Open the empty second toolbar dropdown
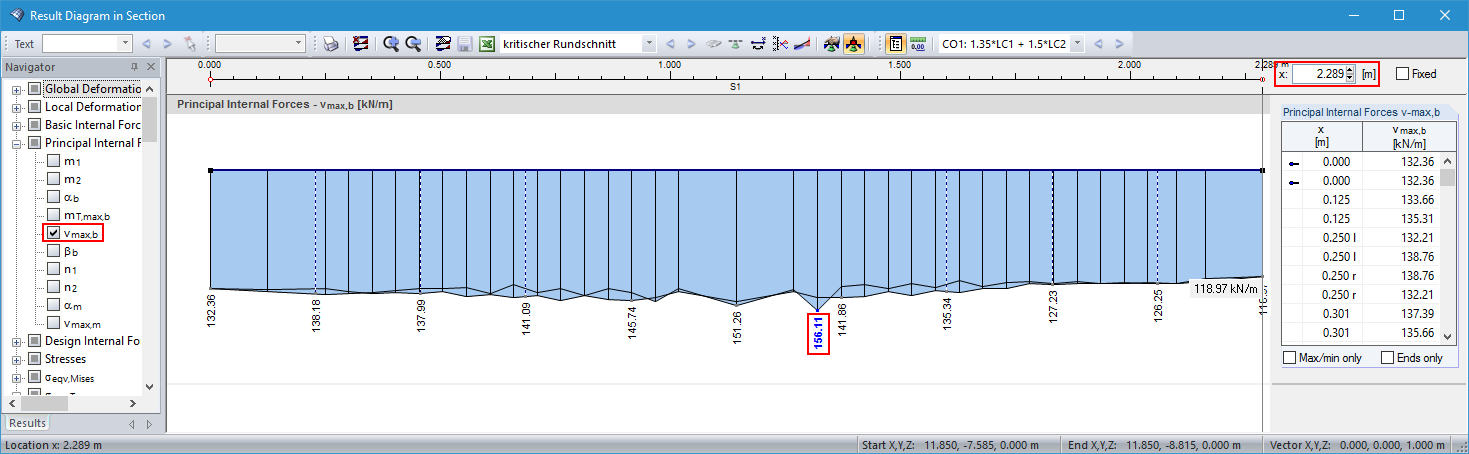 pyautogui.click(x=299, y=44)
